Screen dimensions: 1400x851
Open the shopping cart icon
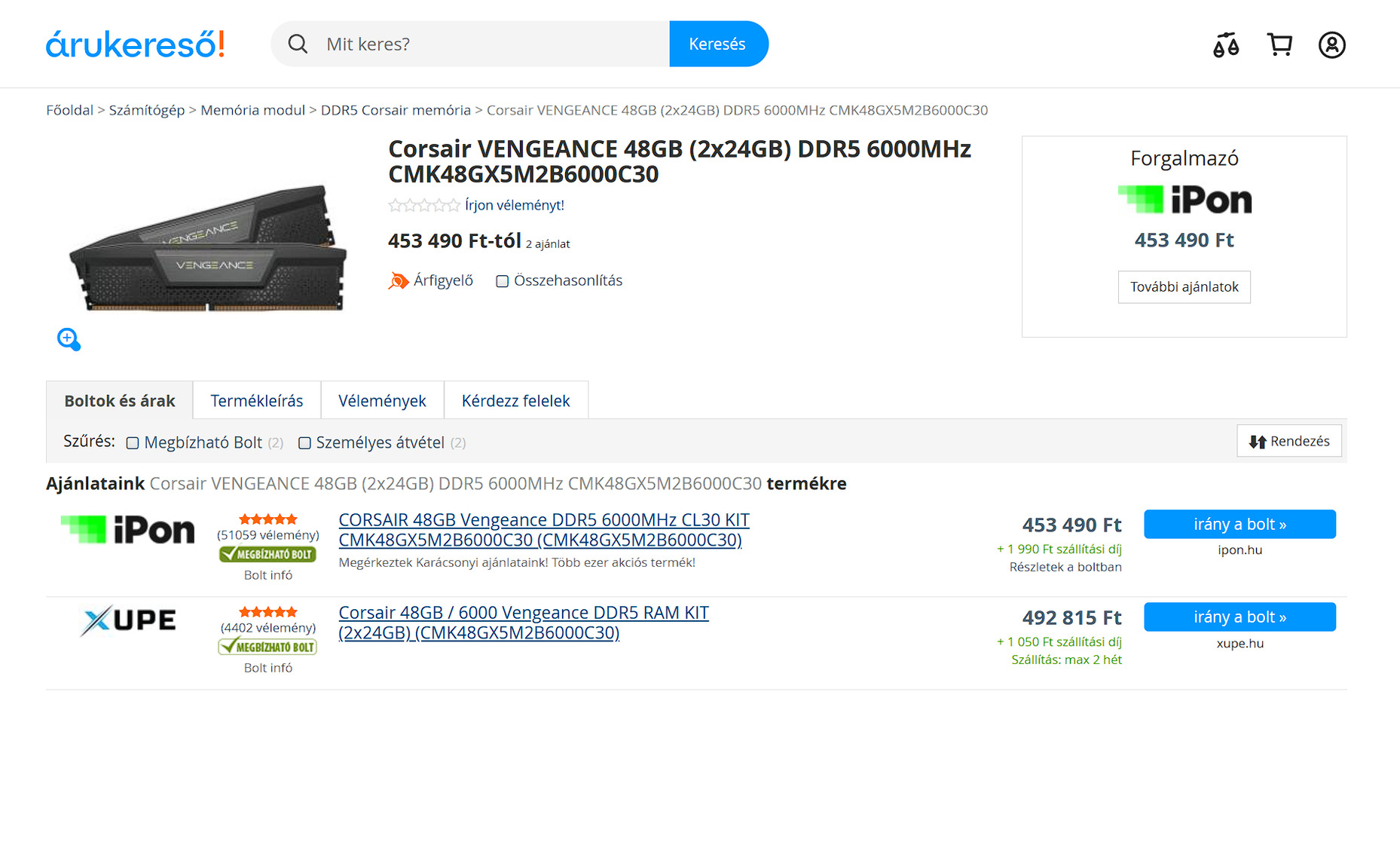pyautogui.click(x=1279, y=44)
